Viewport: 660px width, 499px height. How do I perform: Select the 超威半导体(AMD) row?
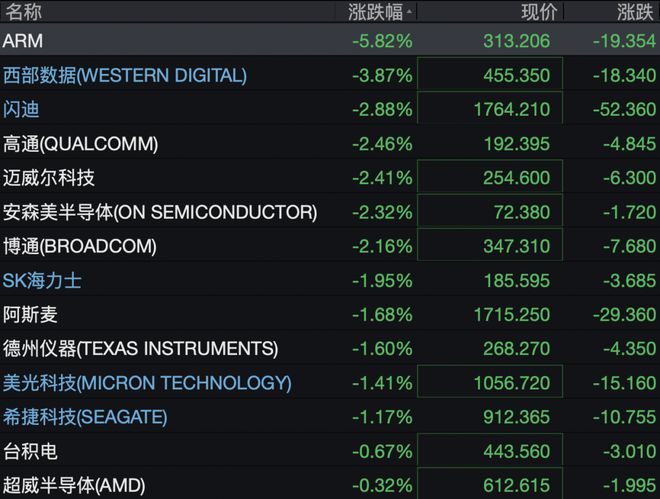[x=330, y=485]
